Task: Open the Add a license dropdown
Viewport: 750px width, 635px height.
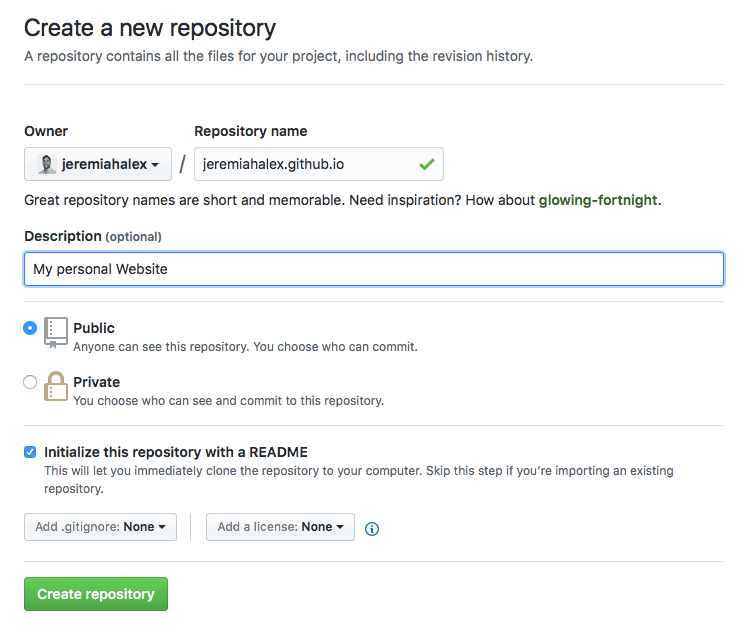Action: [280, 527]
